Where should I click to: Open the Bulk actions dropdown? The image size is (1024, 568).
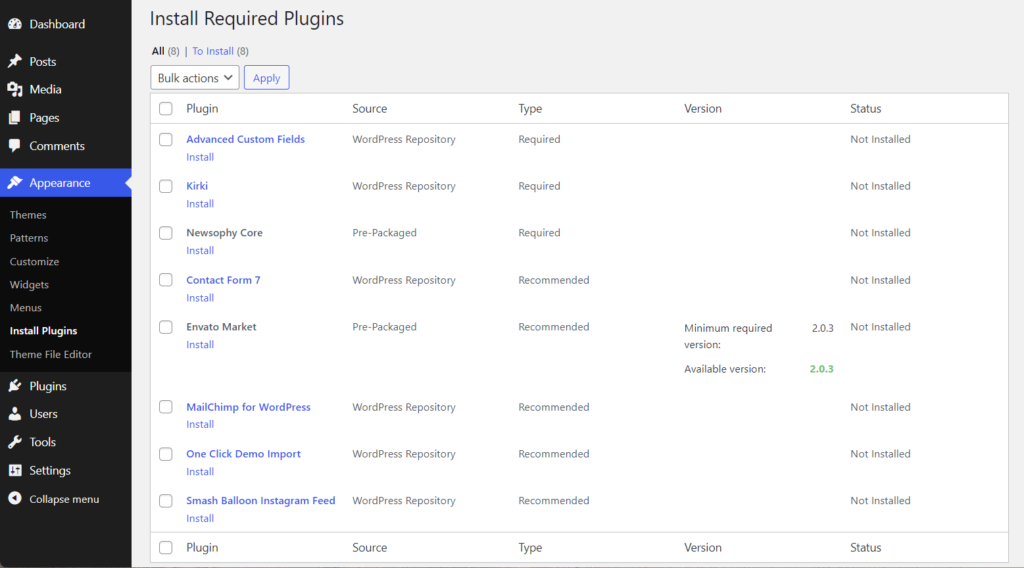coord(195,78)
